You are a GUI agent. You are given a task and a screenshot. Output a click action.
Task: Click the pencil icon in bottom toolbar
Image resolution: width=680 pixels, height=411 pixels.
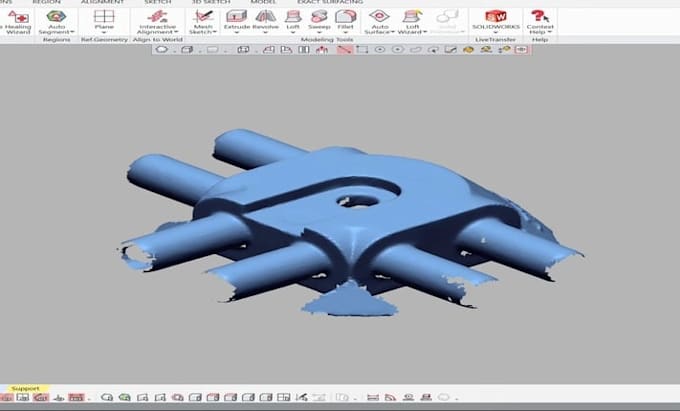(x=301, y=397)
